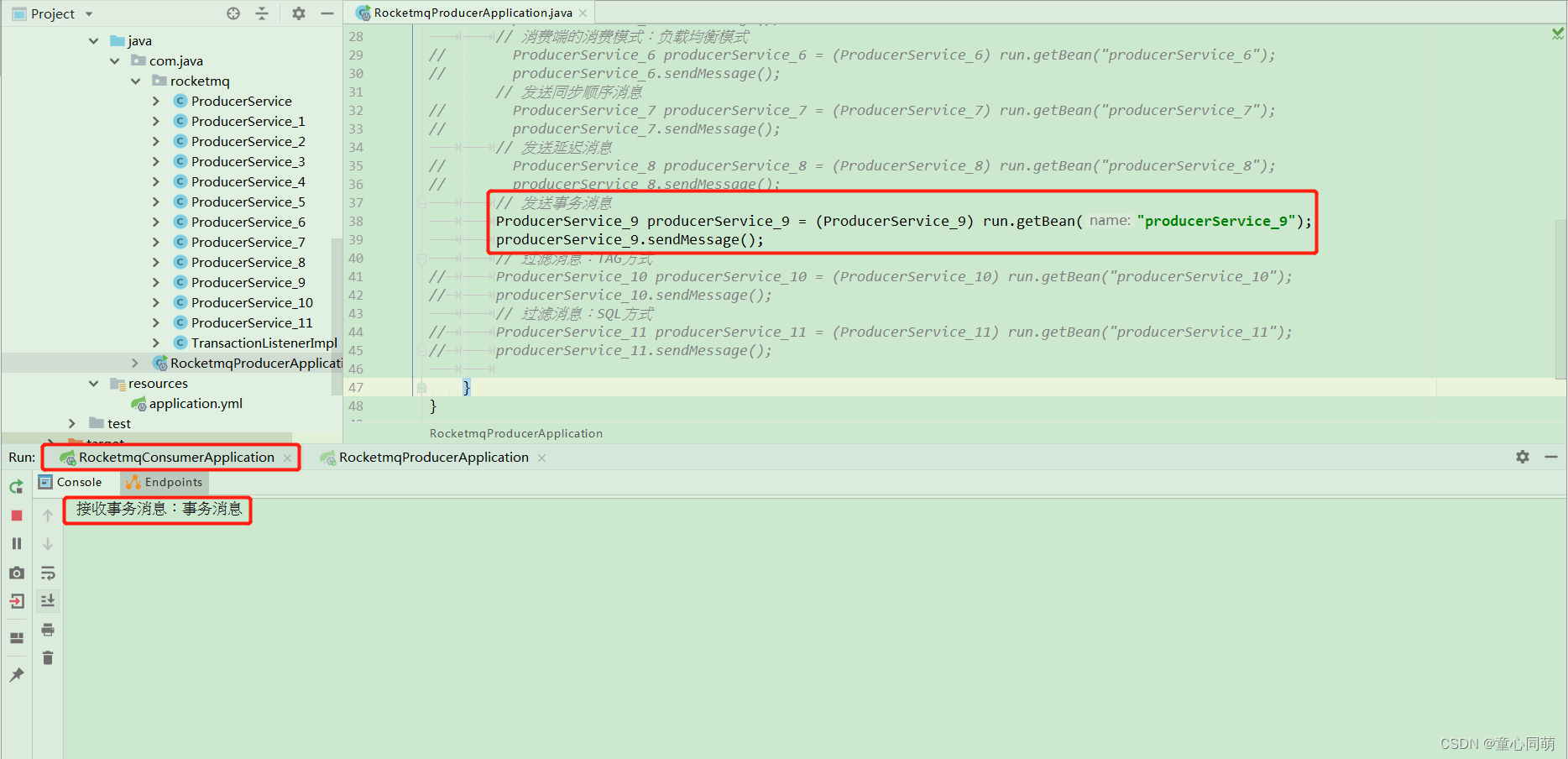This screenshot has width=1568, height=759.
Task: Clear all console output using trash icon
Action: (47, 657)
